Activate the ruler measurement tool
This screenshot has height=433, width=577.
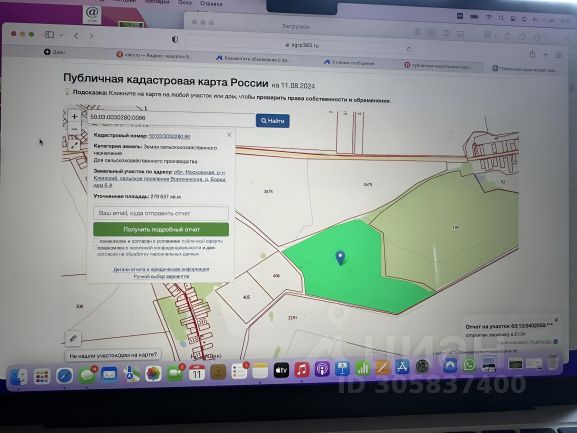73,338
